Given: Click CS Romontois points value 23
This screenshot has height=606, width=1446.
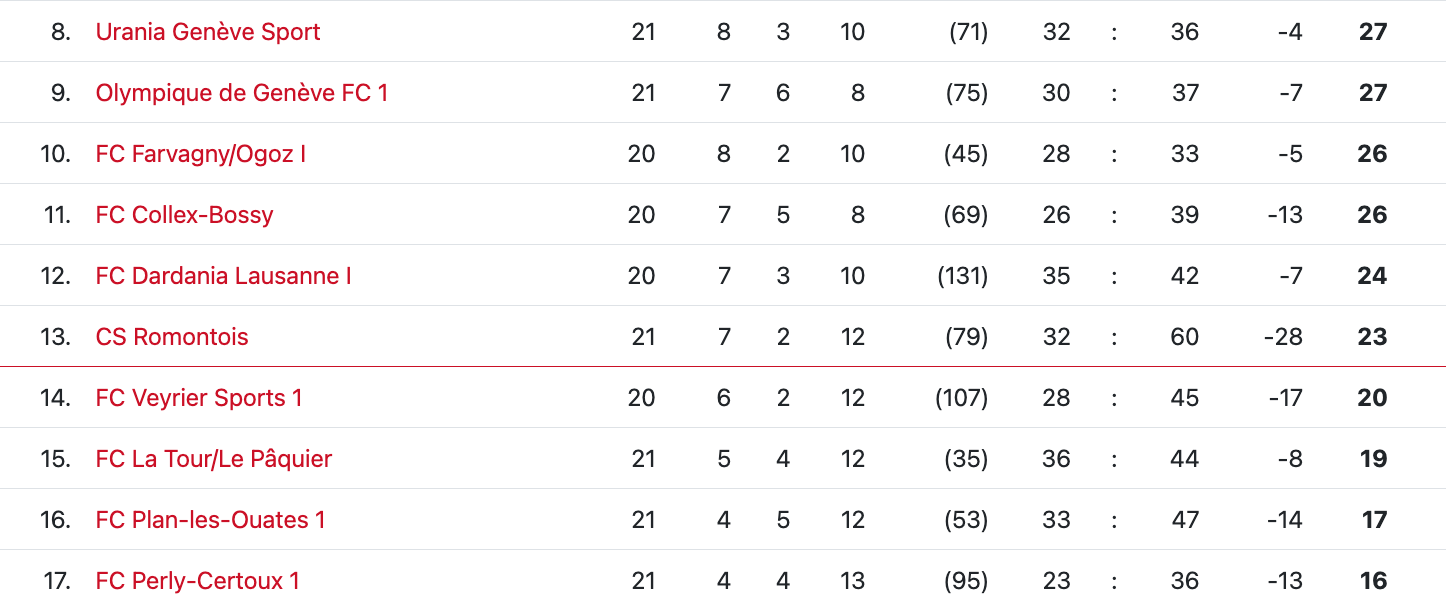Looking at the screenshot, I should point(1372,337).
